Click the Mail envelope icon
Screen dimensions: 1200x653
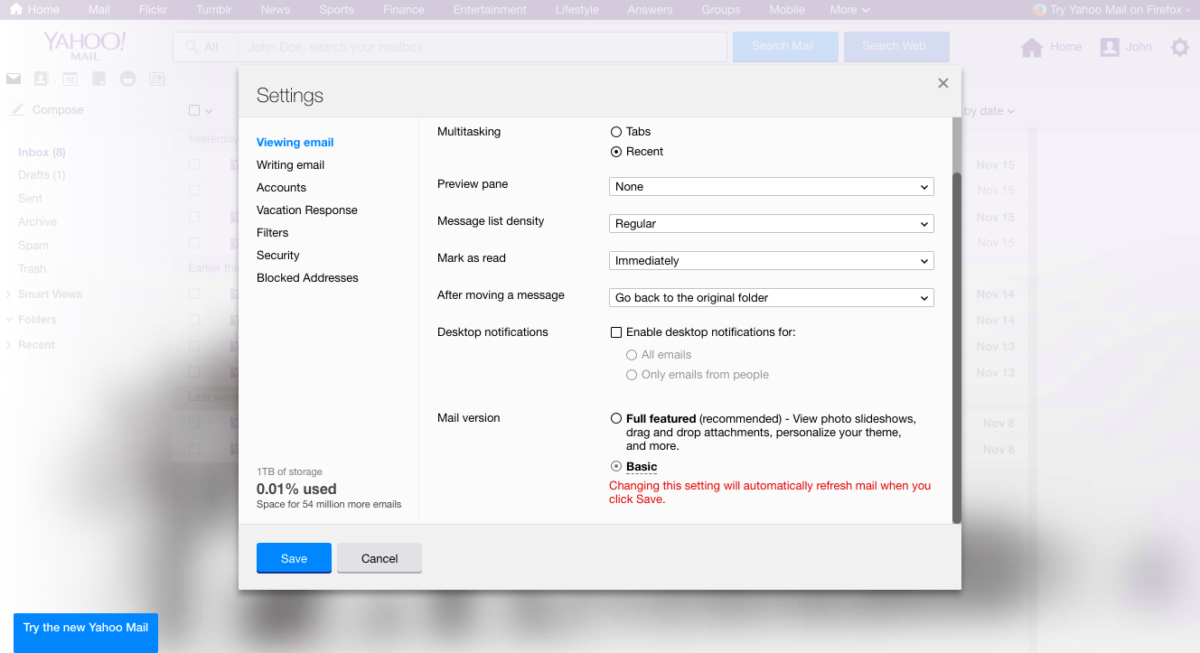pos(14,78)
